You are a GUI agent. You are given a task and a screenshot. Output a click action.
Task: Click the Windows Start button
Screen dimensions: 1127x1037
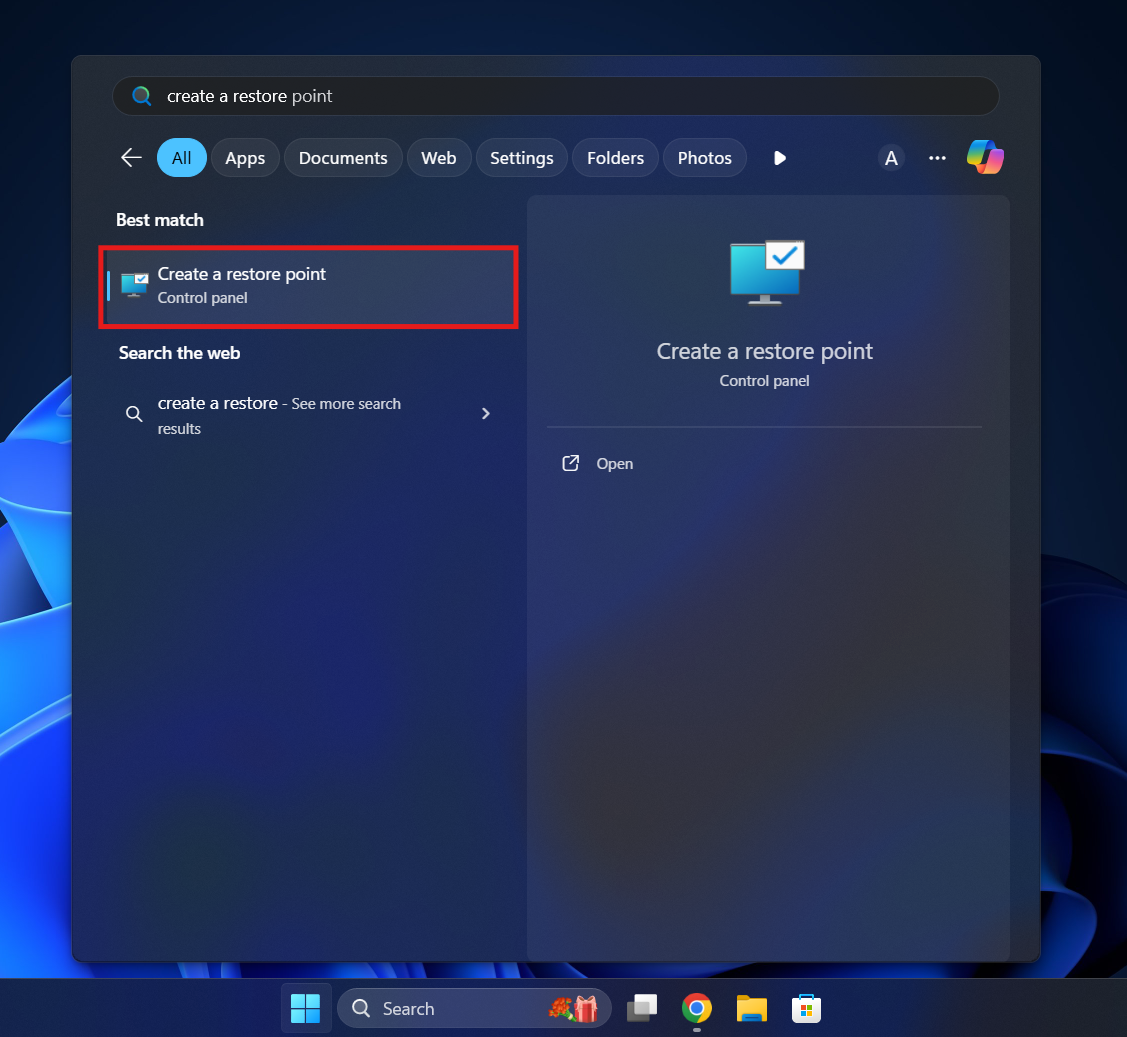click(306, 1008)
